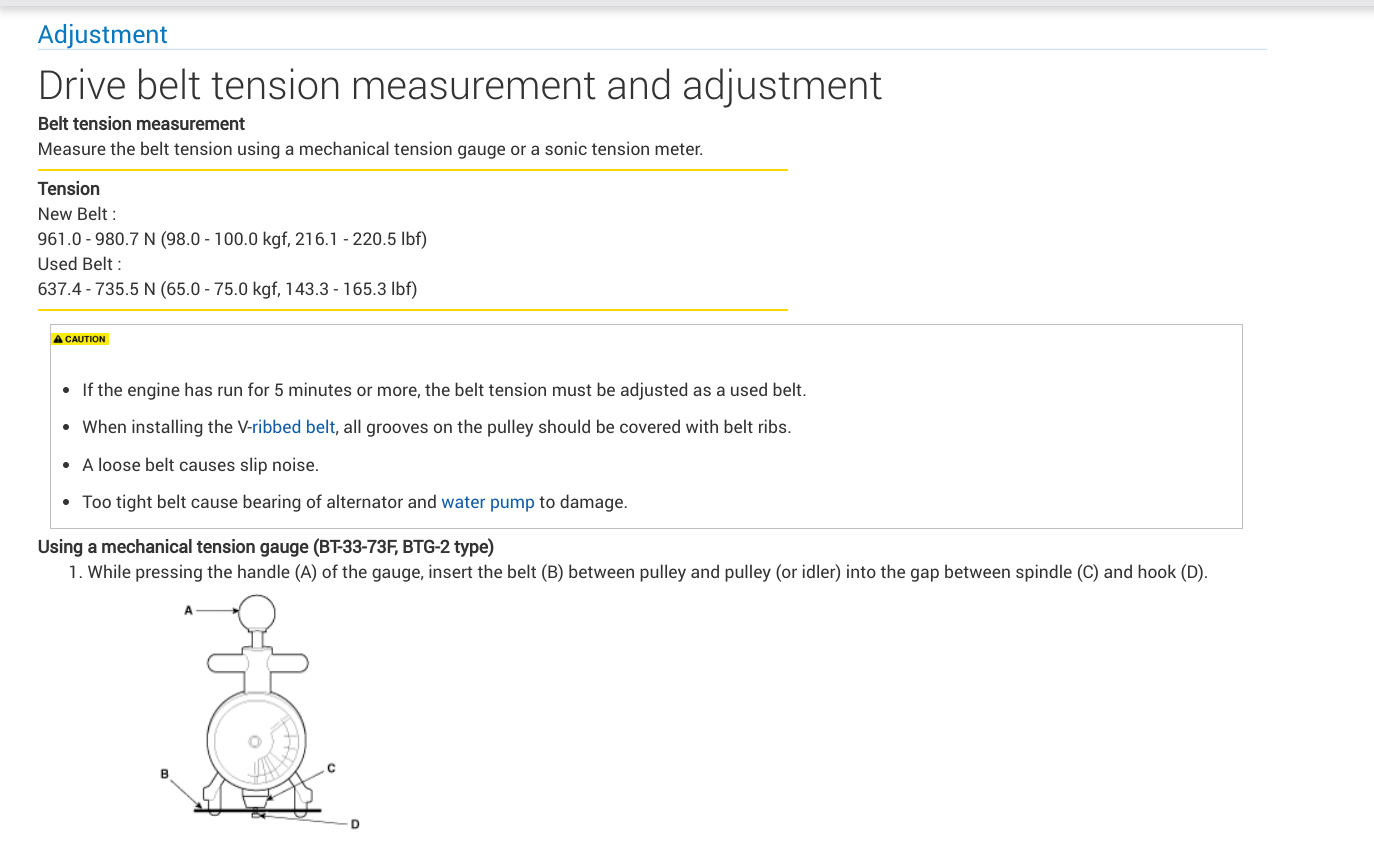
Task: Click label D in the gauge diagram
Action: [355, 824]
